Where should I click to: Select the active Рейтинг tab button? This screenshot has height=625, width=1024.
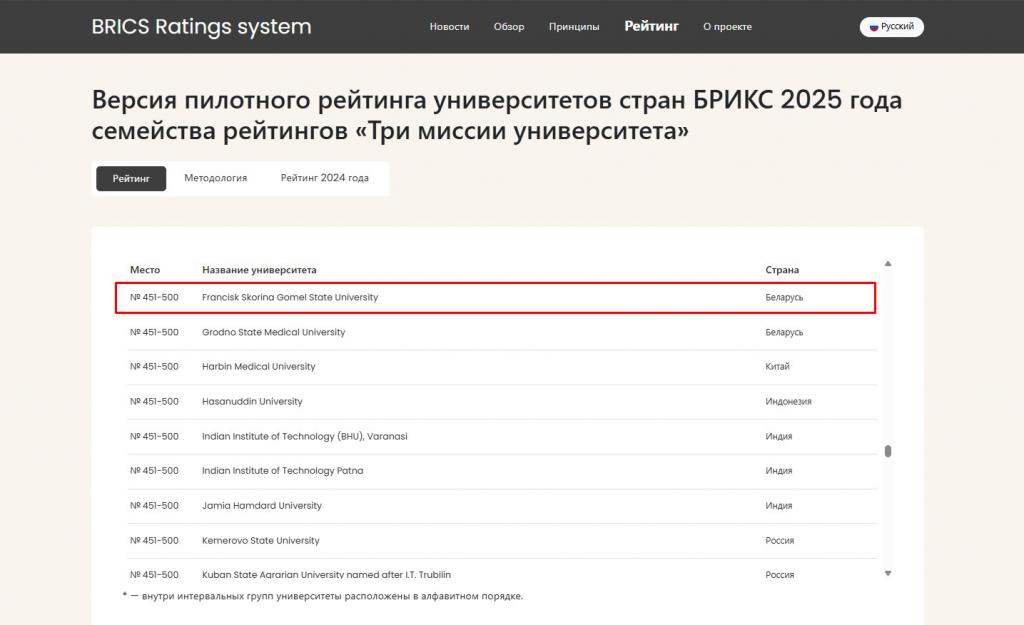pos(131,178)
